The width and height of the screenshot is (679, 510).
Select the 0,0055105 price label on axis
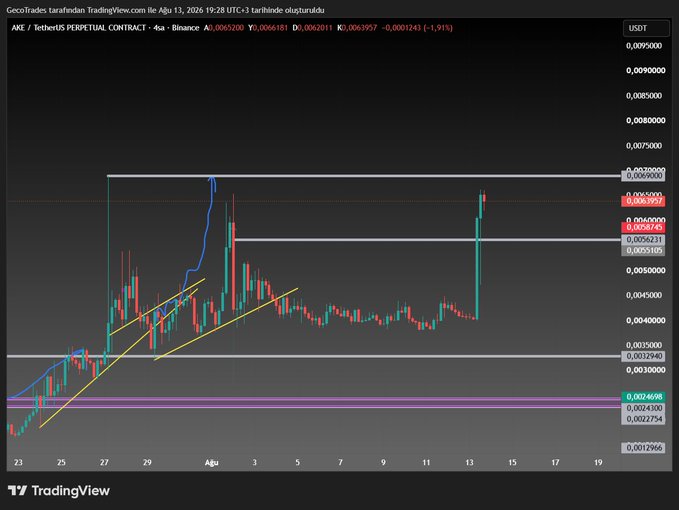[x=643, y=250]
